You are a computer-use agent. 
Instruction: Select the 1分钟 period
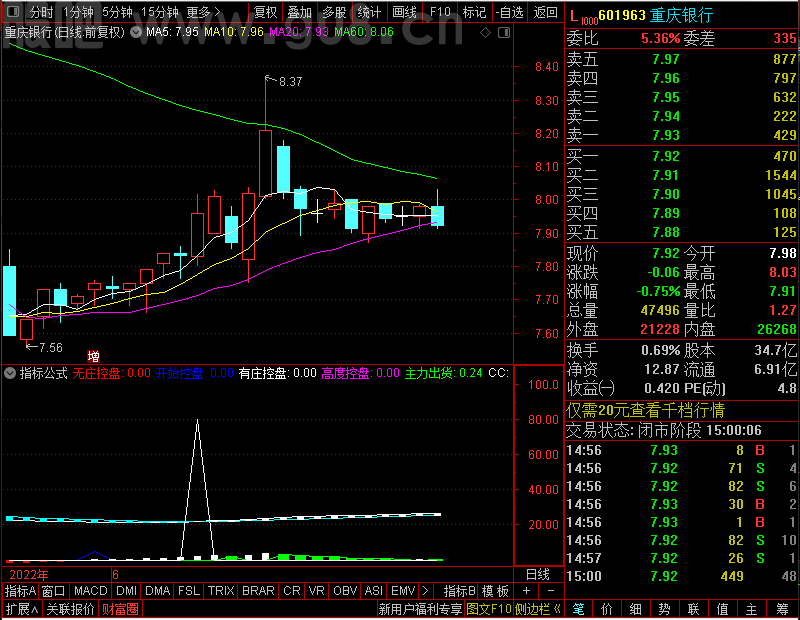(x=78, y=12)
